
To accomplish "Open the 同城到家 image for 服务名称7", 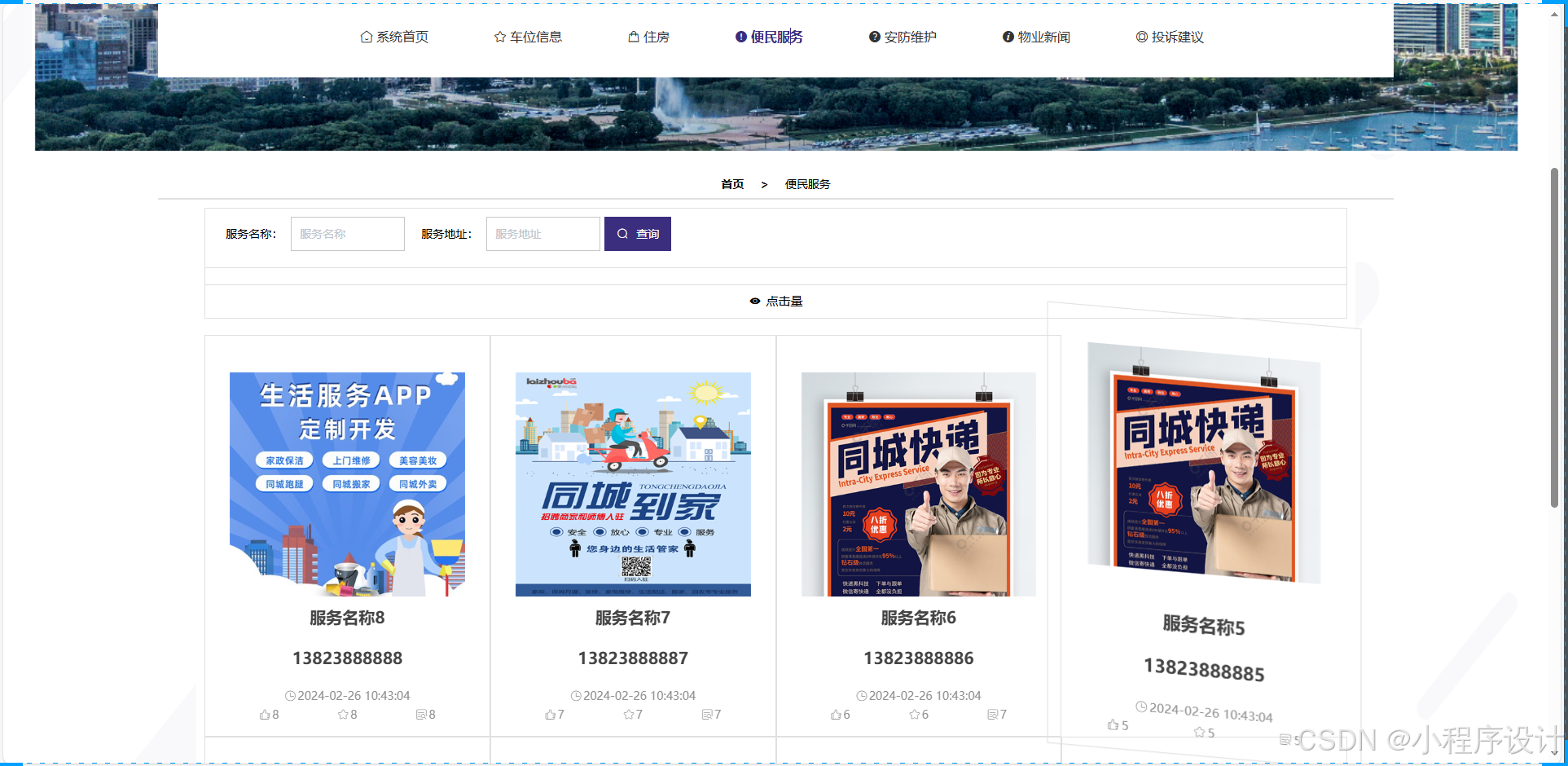I will [x=633, y=484].
